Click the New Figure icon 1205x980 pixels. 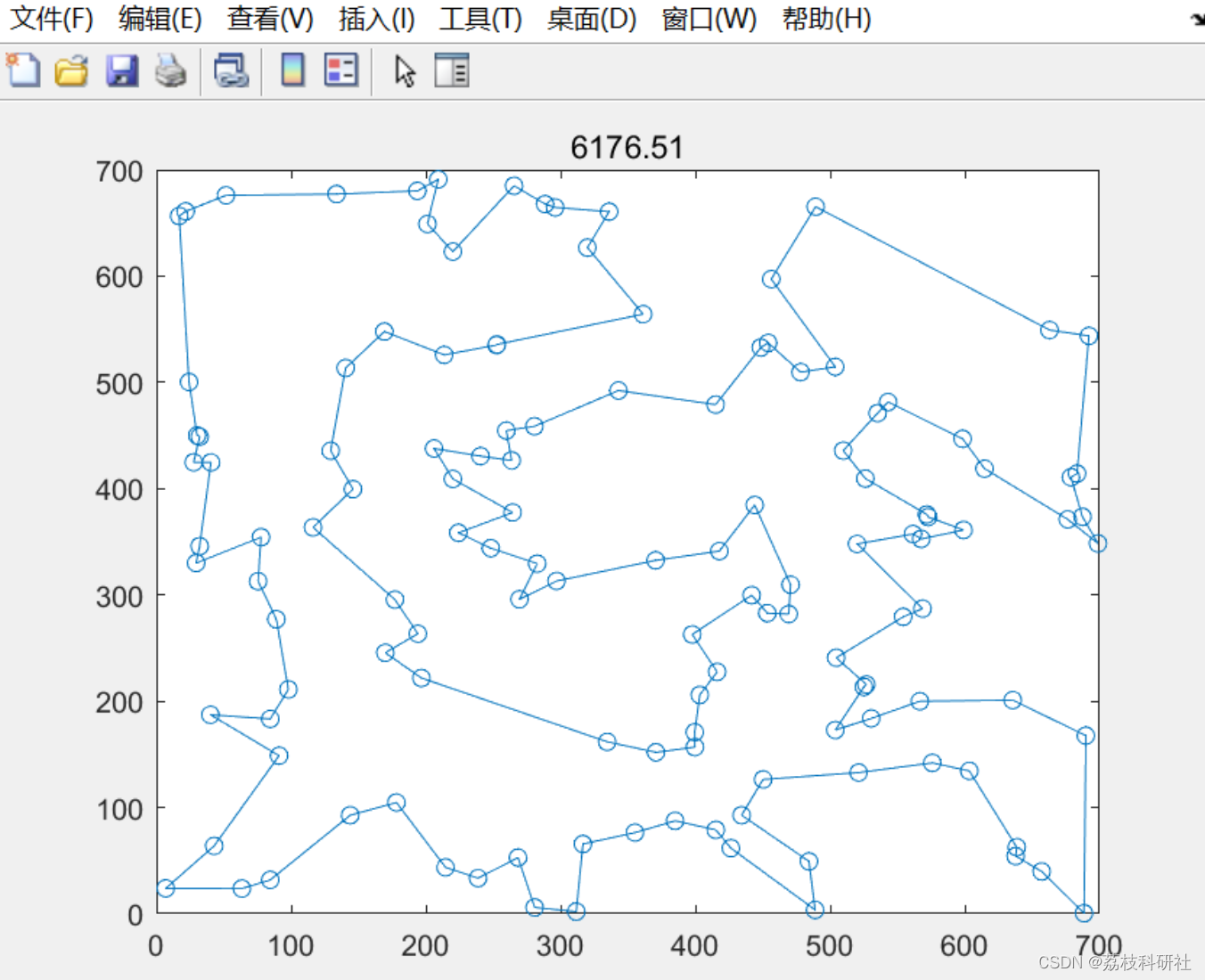click(23, 69)
